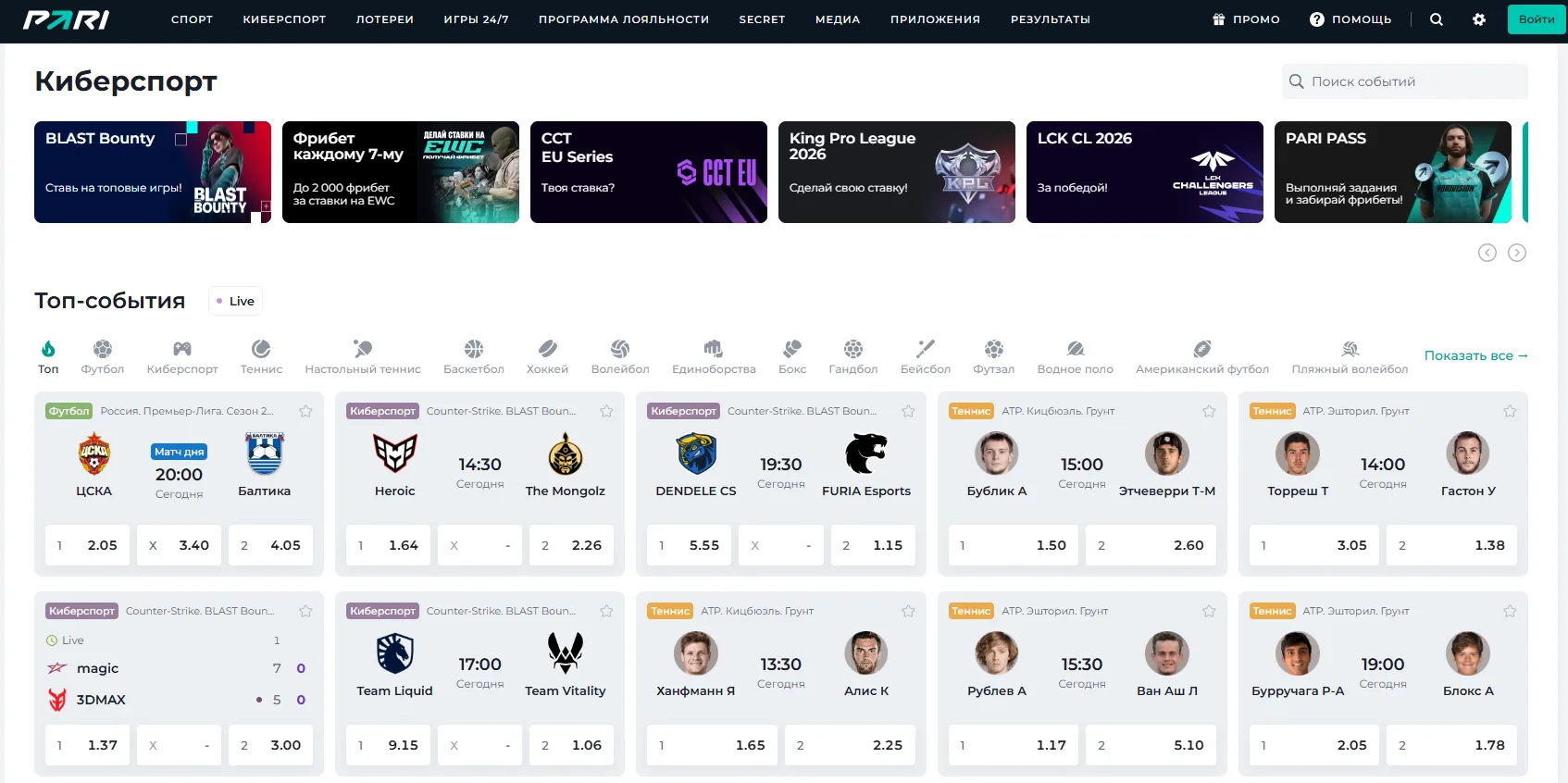Favorite the ЦСКА vs Балтика match
Viewport: 1568px width, 783px height.
pos(306,411)
